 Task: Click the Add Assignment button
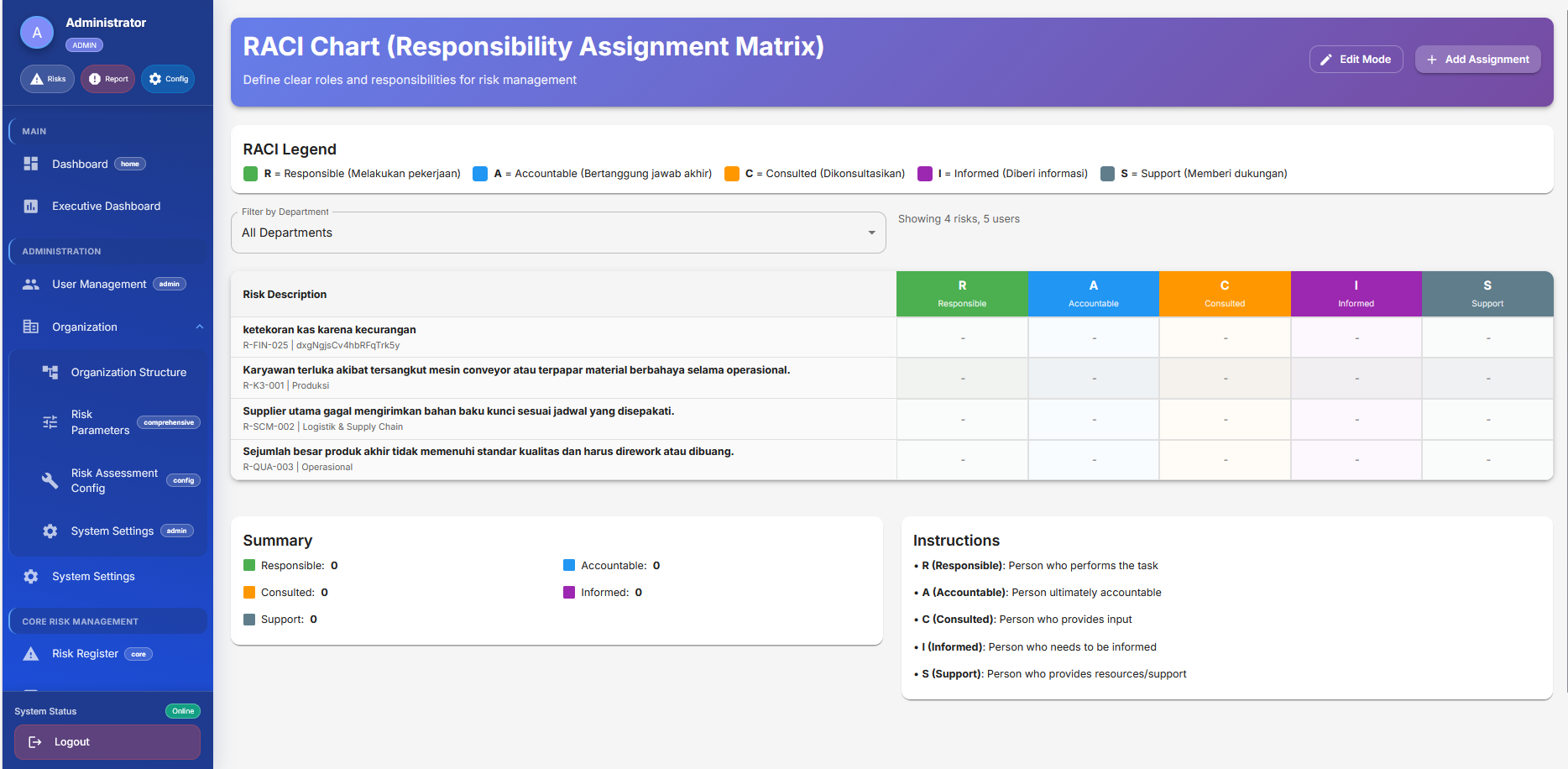point(1477,60)
